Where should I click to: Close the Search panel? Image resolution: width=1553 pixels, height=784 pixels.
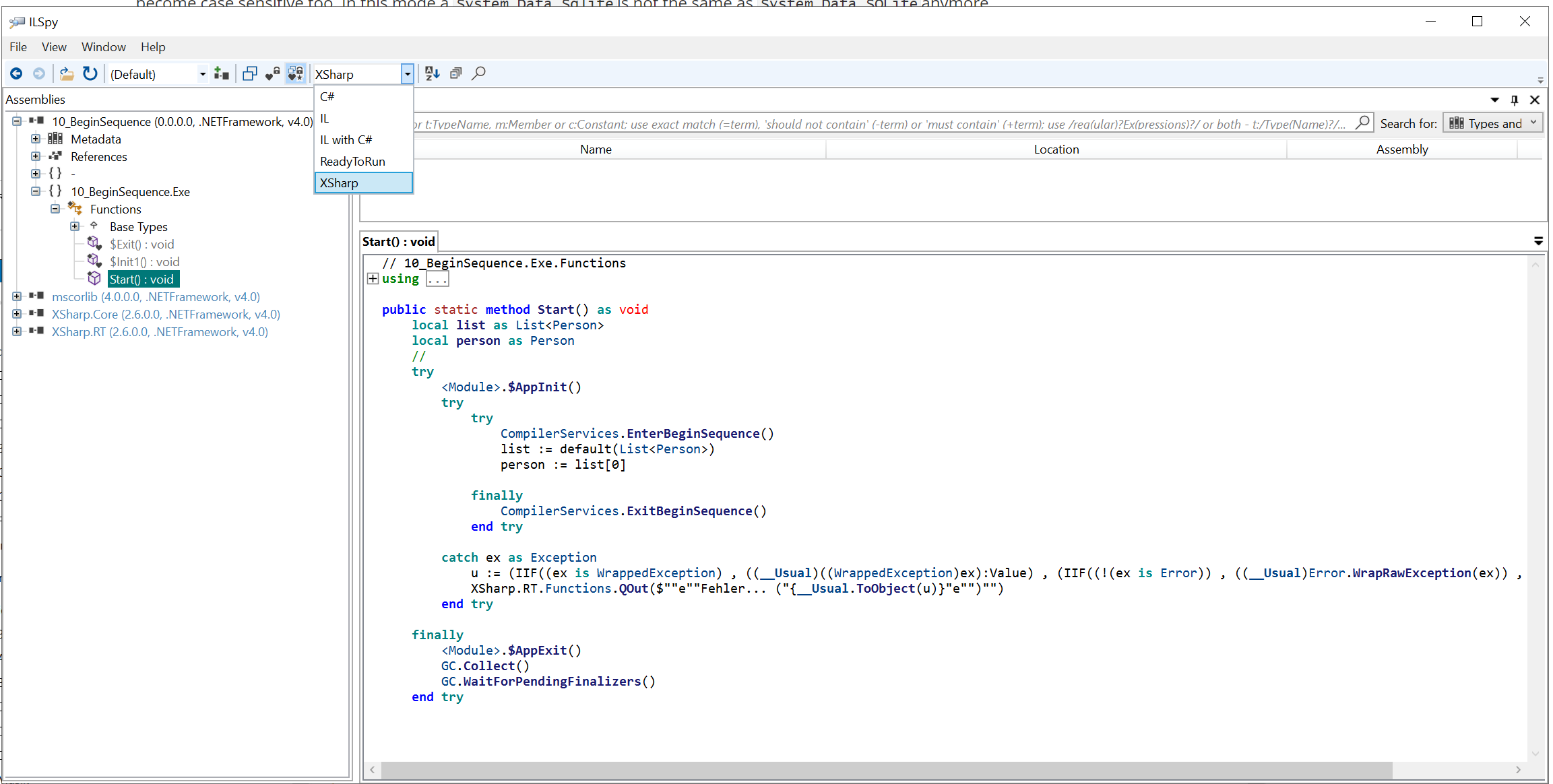[1535, 100]
